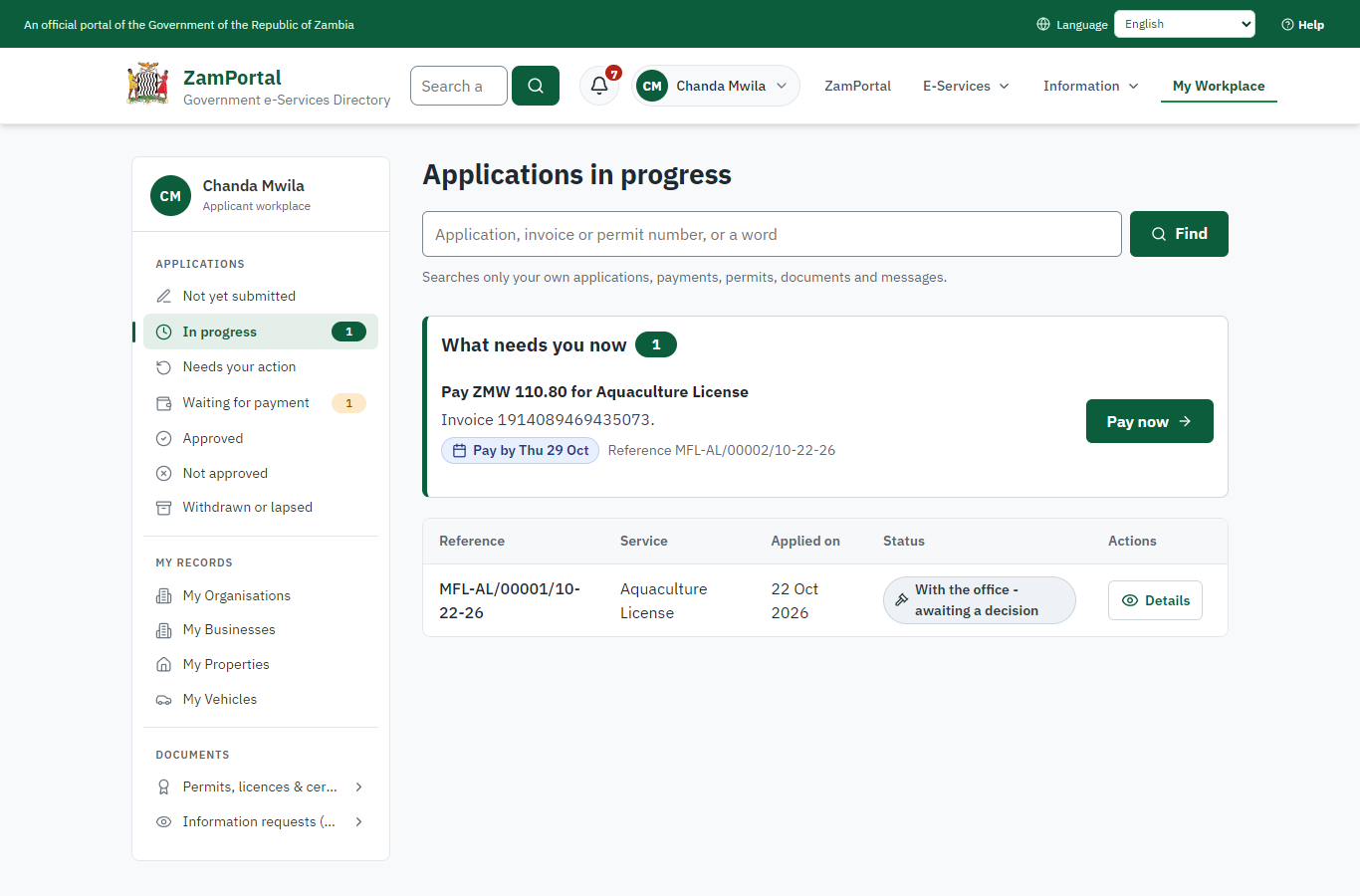Select the My Workplace tab
1360x896 pixels.
(1219, 86)
